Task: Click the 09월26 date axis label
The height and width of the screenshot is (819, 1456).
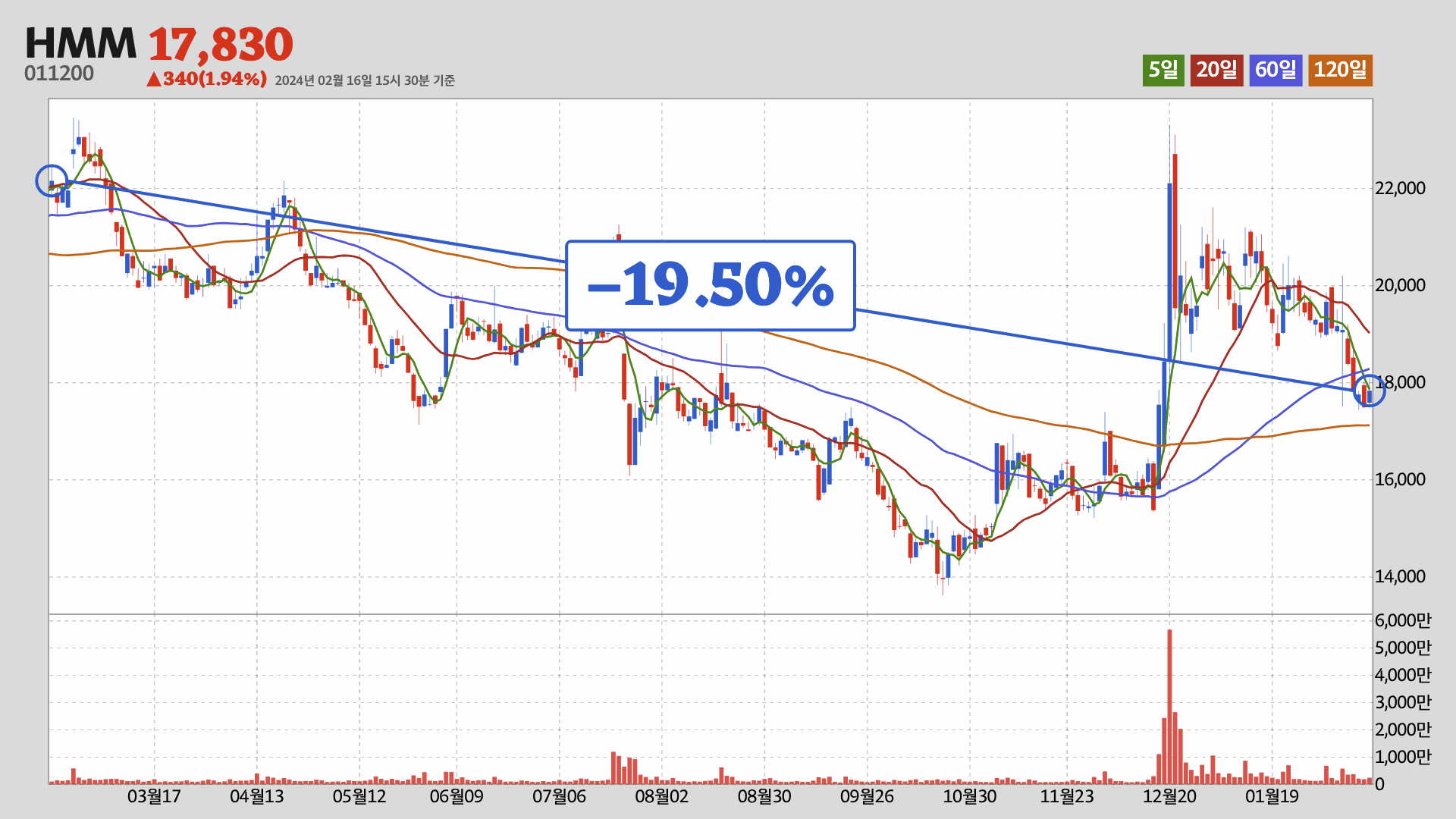Action: pyautogui.click(x=867, y=796)
